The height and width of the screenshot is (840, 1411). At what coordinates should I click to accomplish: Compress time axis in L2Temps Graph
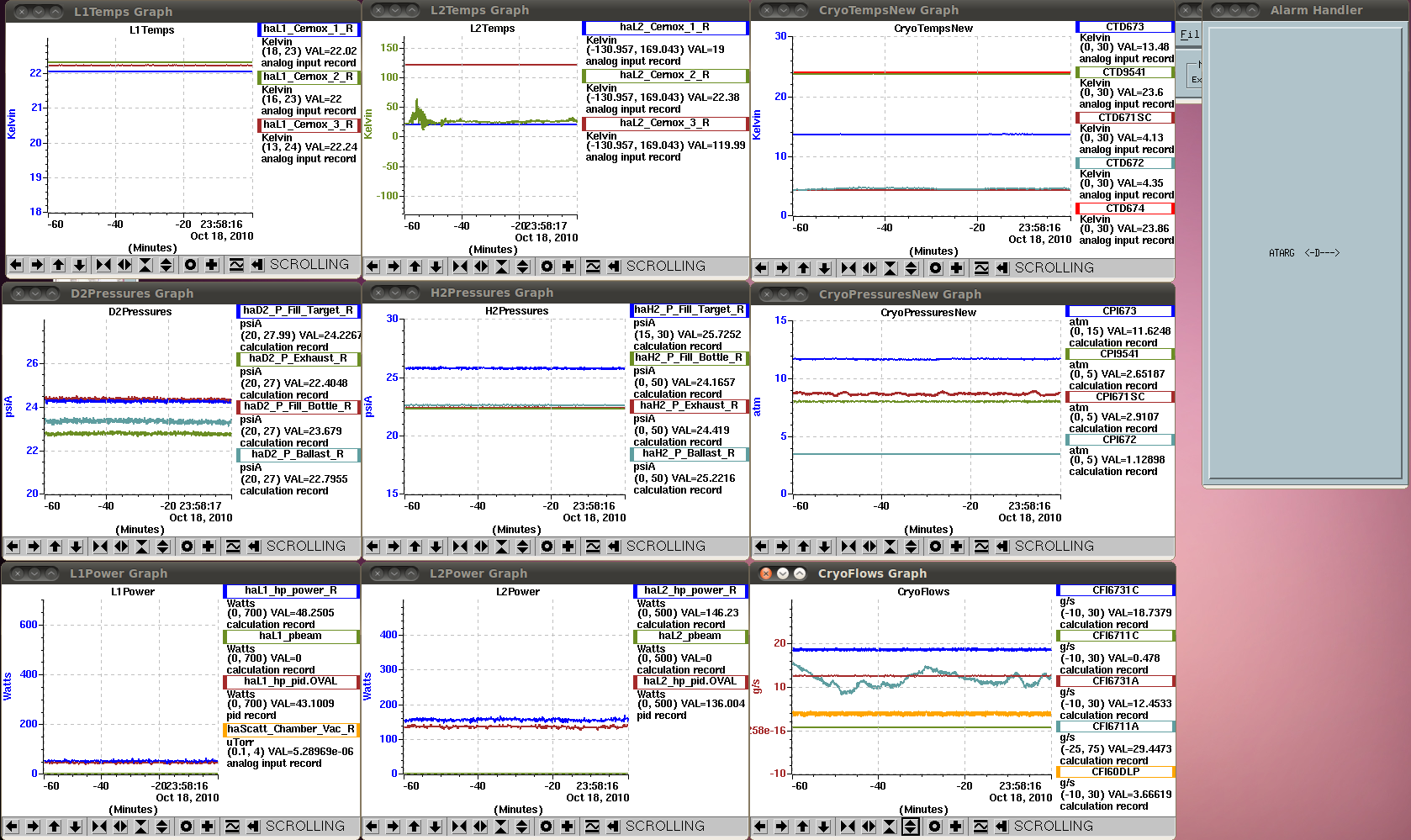[460, 267]
